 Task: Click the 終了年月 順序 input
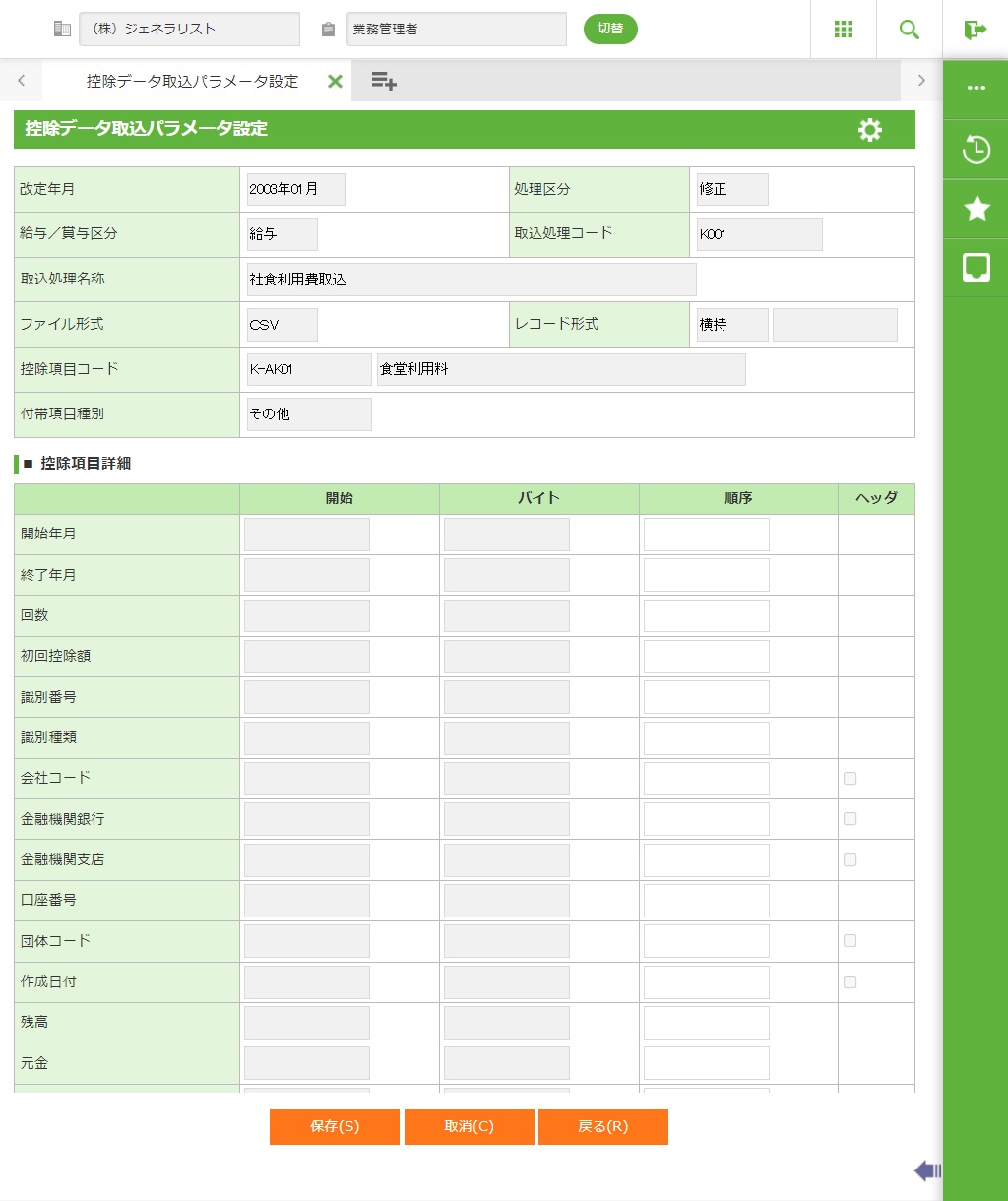[x=707, y=575]
